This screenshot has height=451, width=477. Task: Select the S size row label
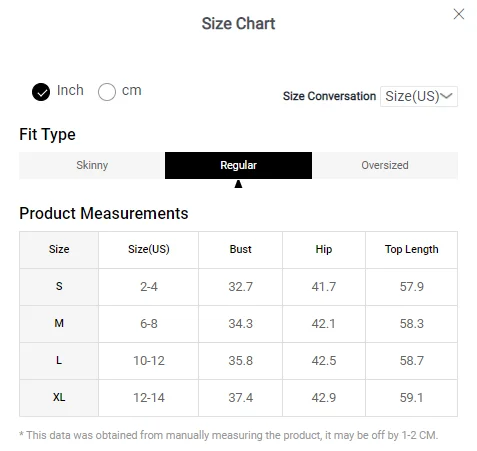click(59, 286)
